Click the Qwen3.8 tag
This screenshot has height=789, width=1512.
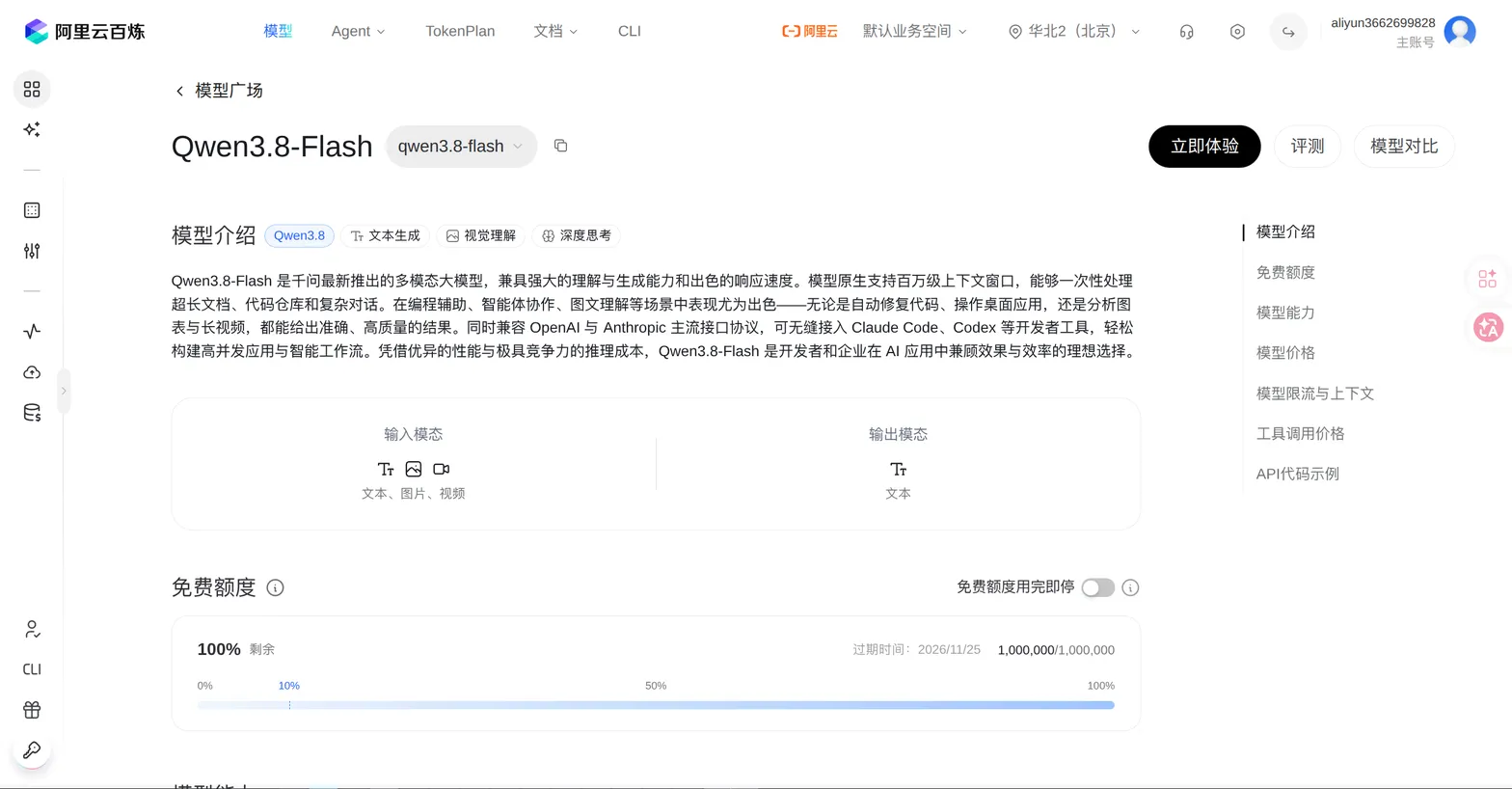[x=299, y=235]
